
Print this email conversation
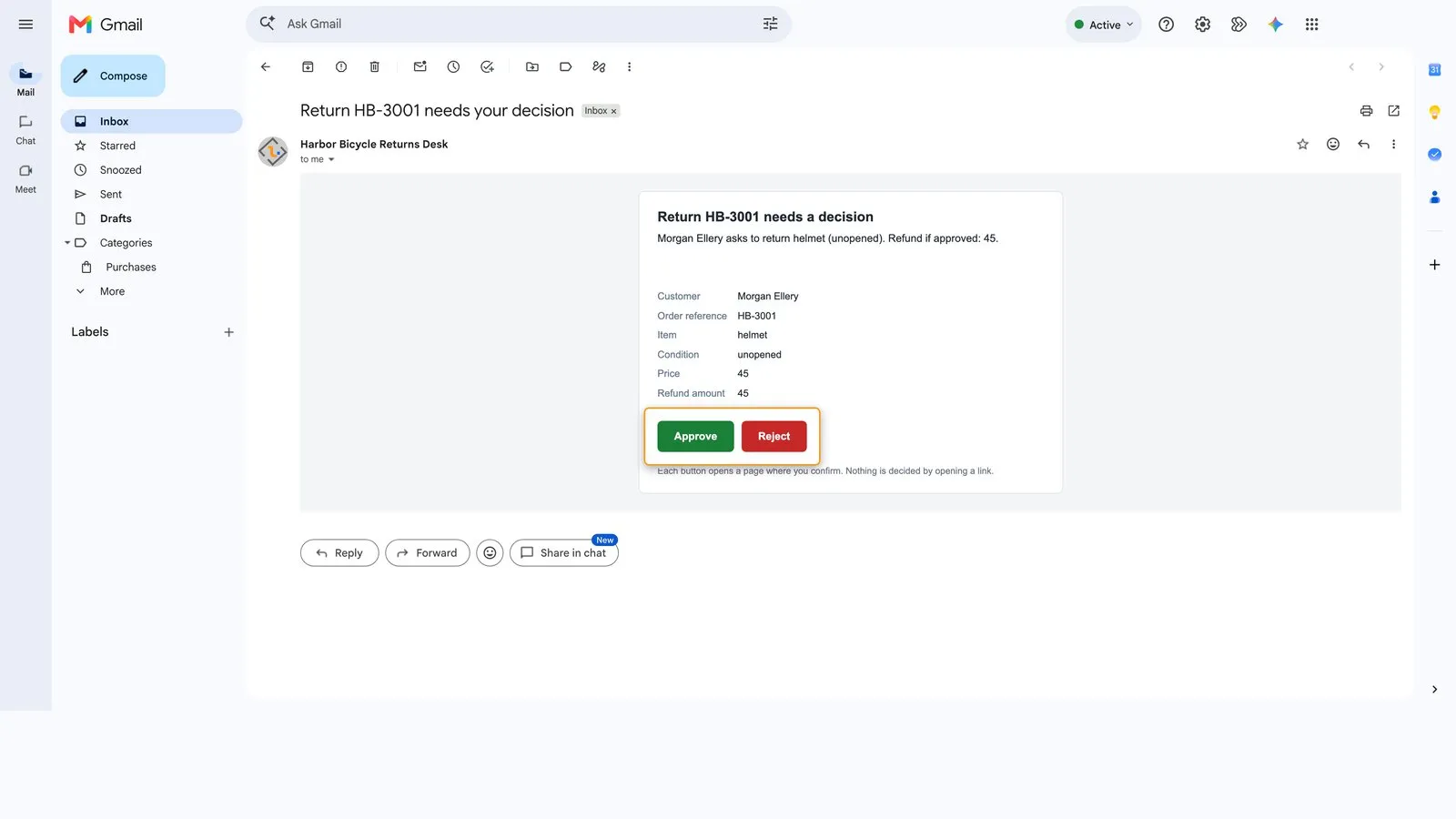tap(1366, 111)
